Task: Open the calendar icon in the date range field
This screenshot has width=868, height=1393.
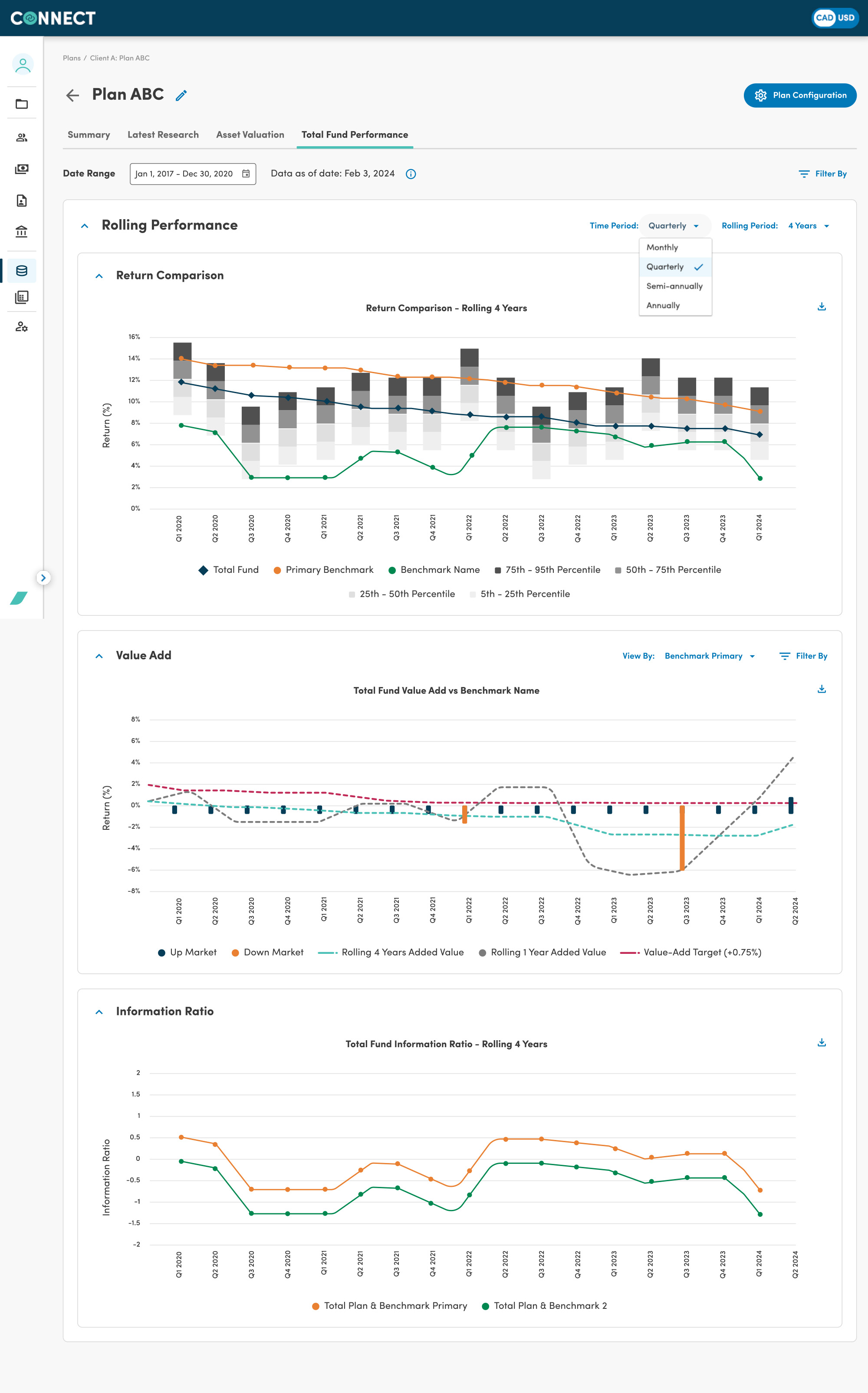Action: pyautogui.click(x=246, y=173)
